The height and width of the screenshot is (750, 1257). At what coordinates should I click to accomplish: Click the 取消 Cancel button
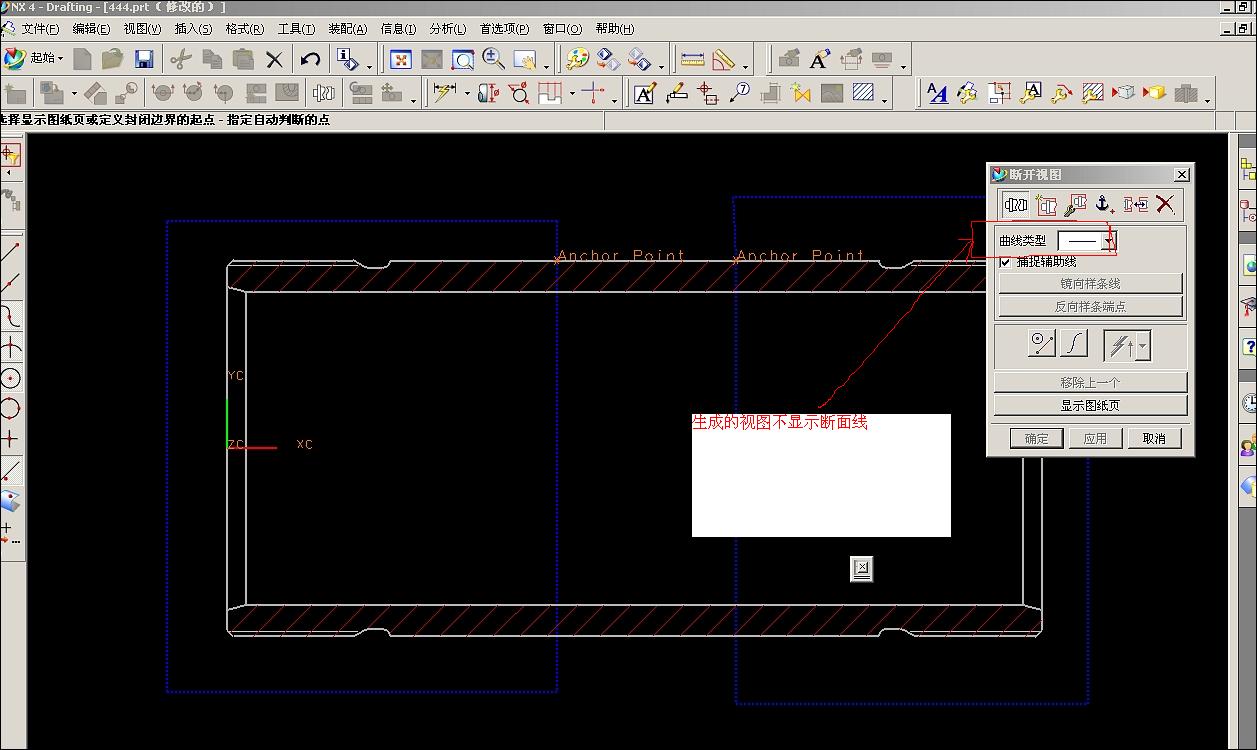(1154, 438)
